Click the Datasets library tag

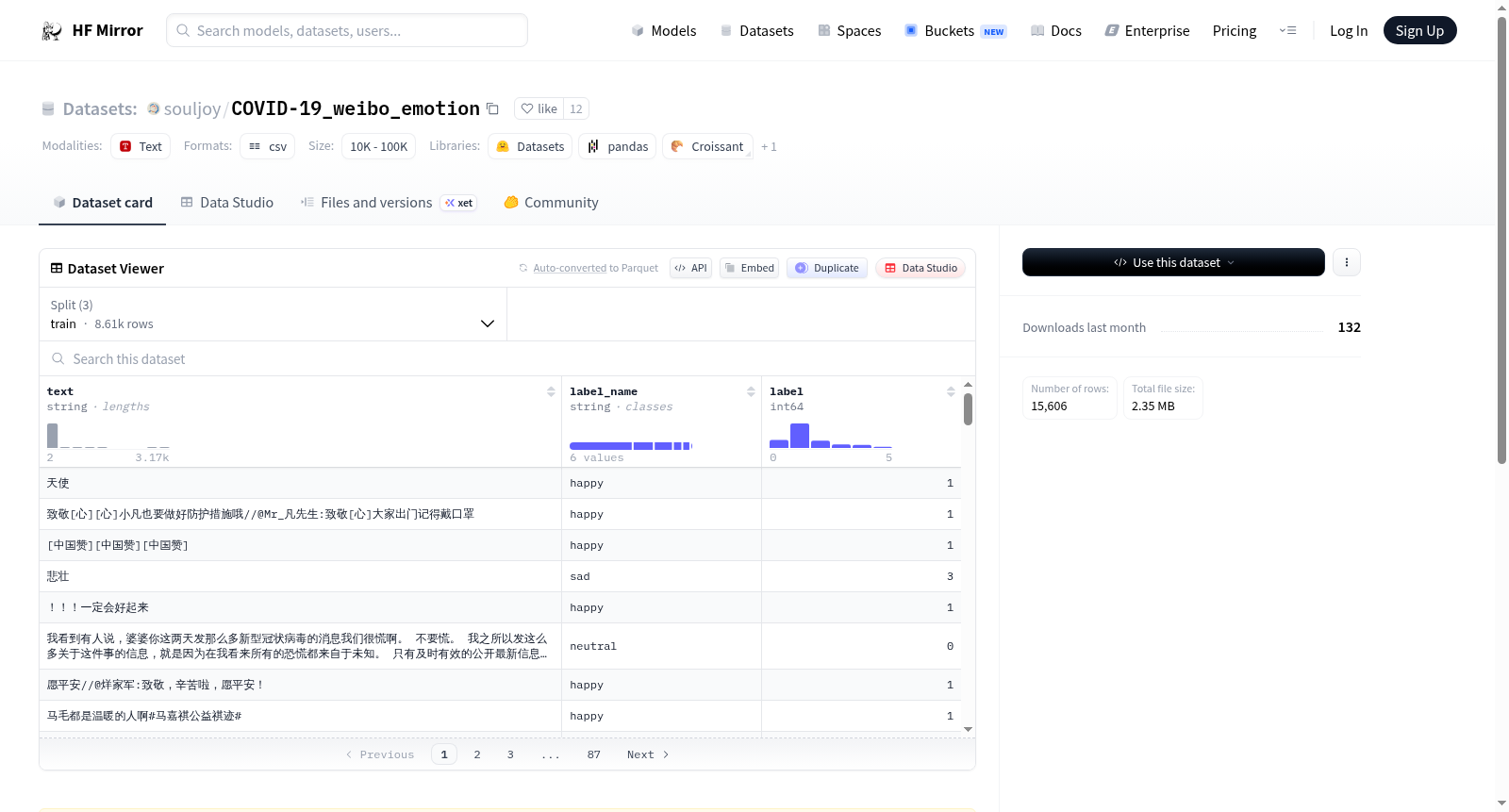(530, 146)
